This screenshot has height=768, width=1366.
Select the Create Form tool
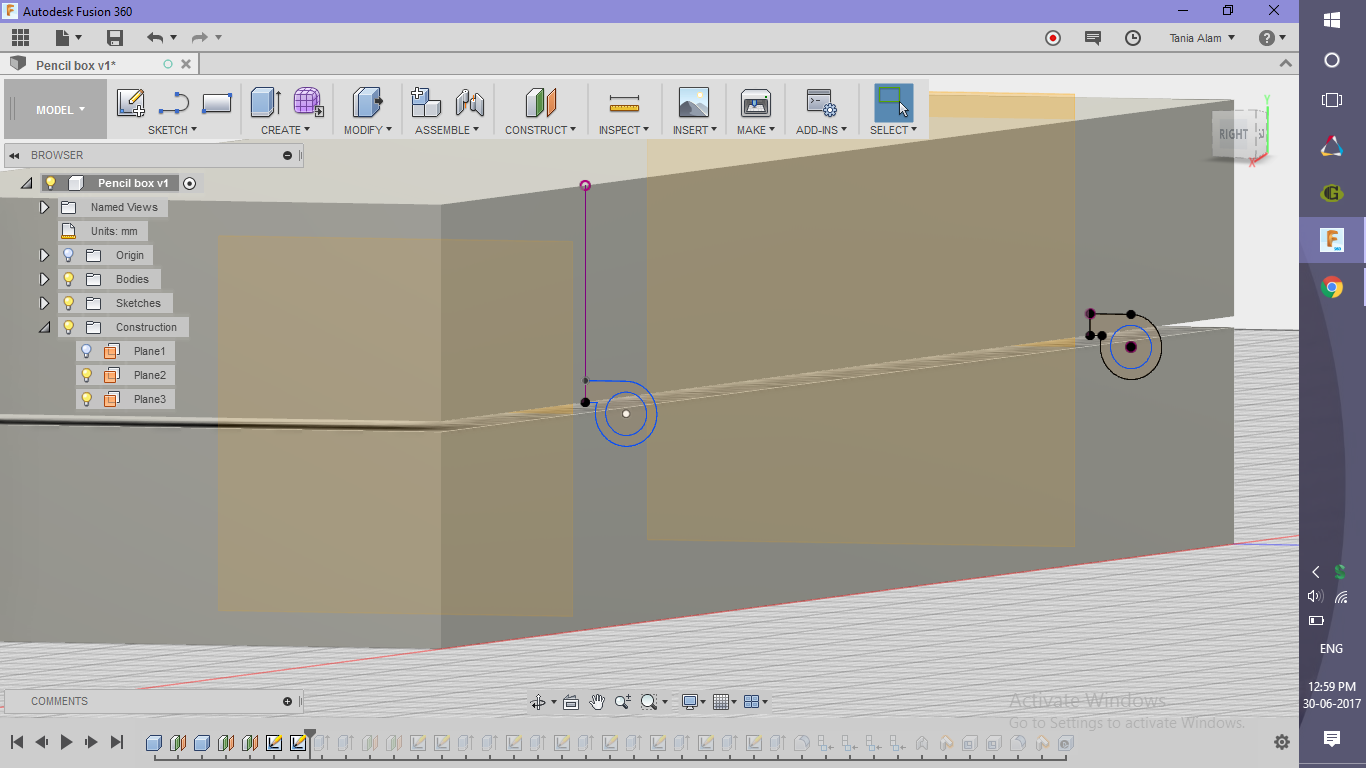coord(308,103)
